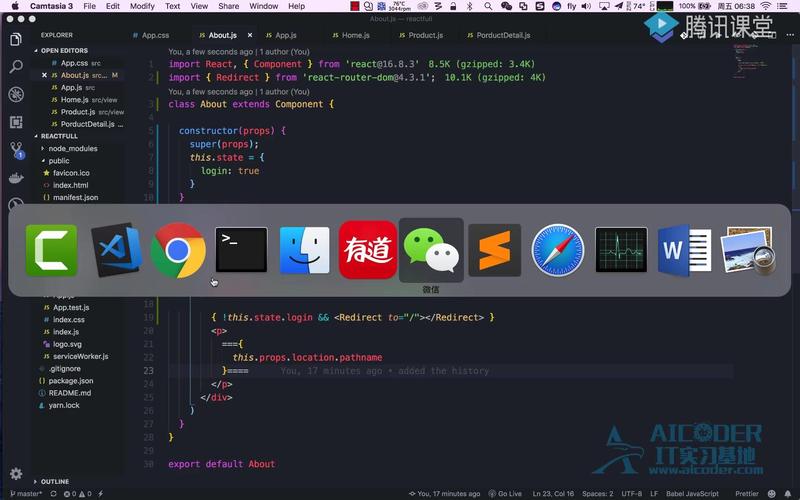The width and height of the screenshot is (800, 500).
Task: Open App.test.js in the file tree
Action: pyautogui.click(x=71, y=308)
